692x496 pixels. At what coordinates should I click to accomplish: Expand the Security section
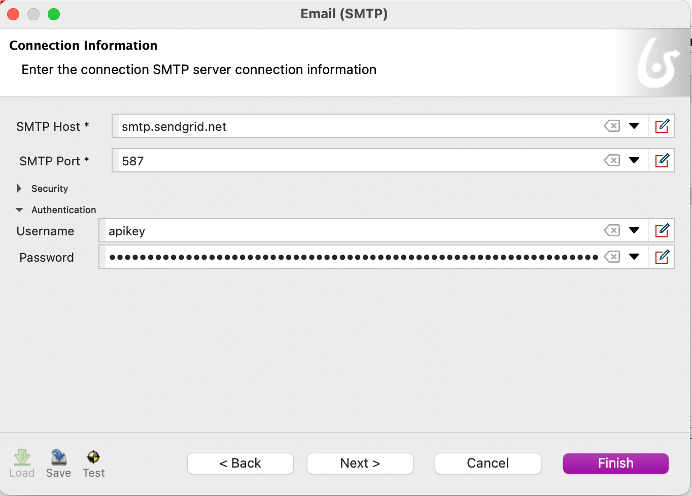tap(20, 188)
